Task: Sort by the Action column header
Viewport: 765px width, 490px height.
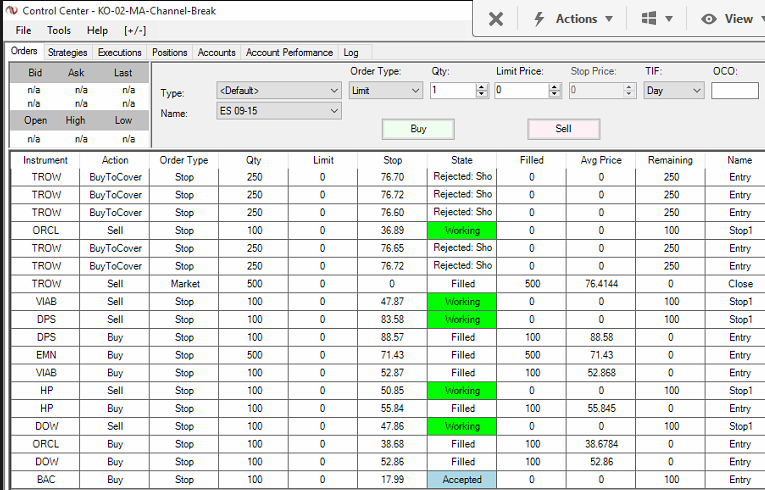Action: click(x=115, y=160)
